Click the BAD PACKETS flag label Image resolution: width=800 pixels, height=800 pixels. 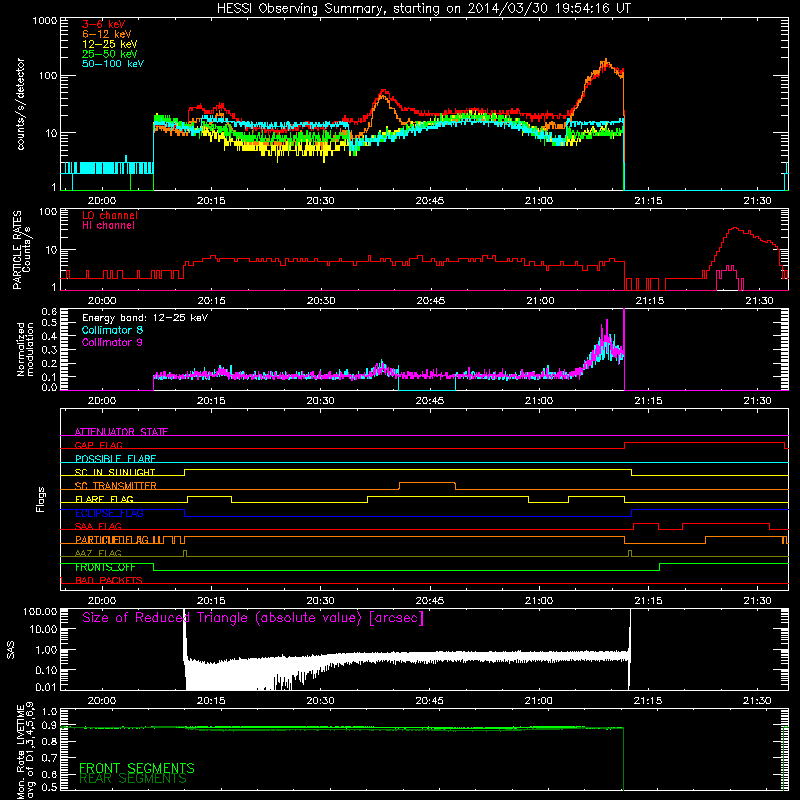[x=109, y=580]
